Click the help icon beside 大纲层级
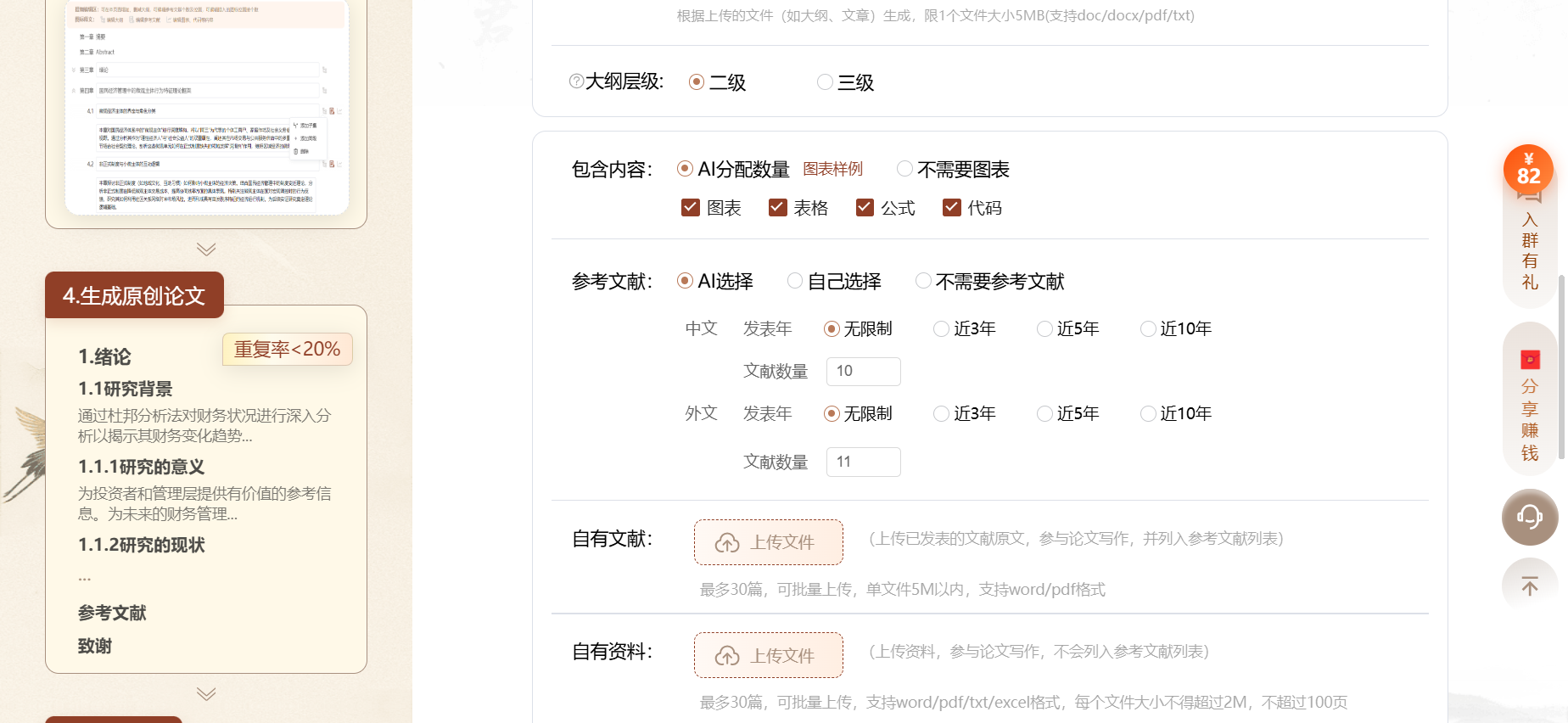This screenshot has height=723, width=1568. coord(576,81)
